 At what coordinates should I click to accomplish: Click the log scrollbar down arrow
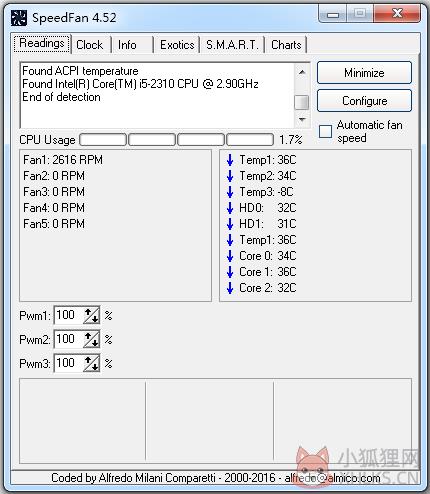[302, 119]
